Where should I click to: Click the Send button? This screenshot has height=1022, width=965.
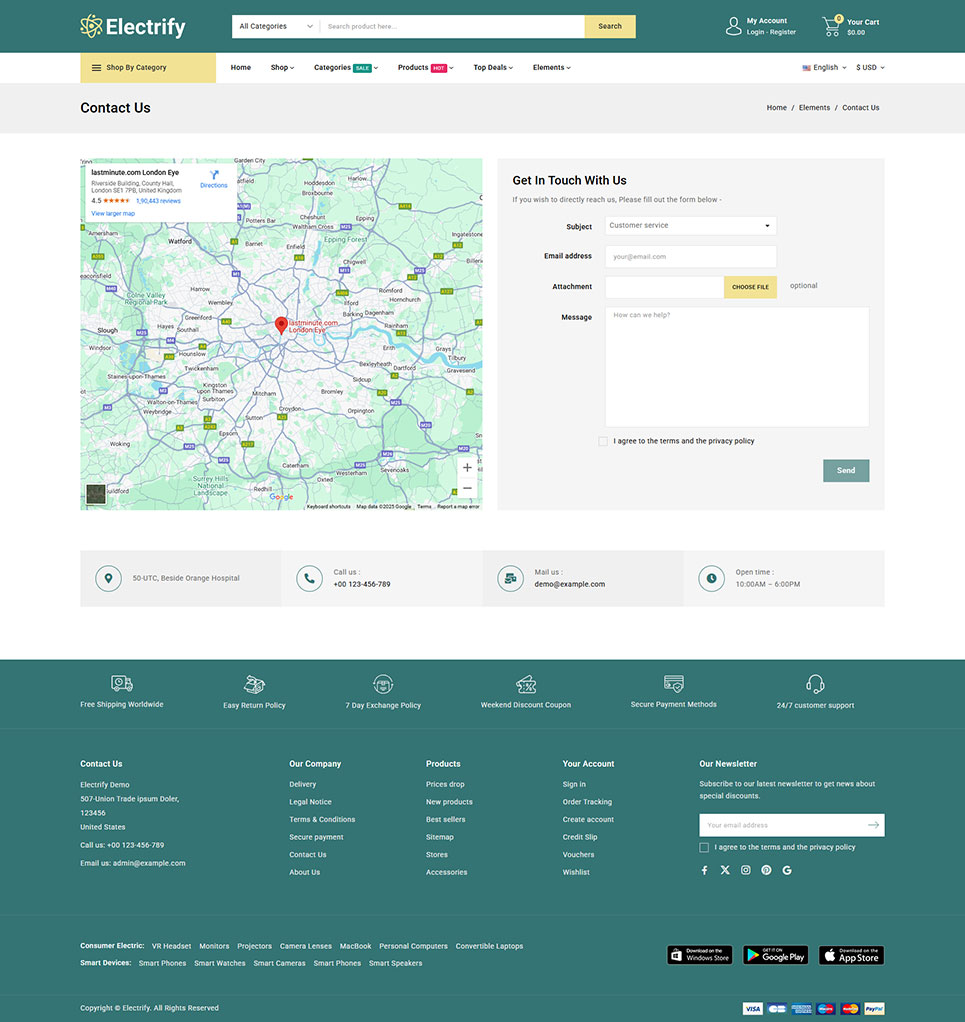846,471
